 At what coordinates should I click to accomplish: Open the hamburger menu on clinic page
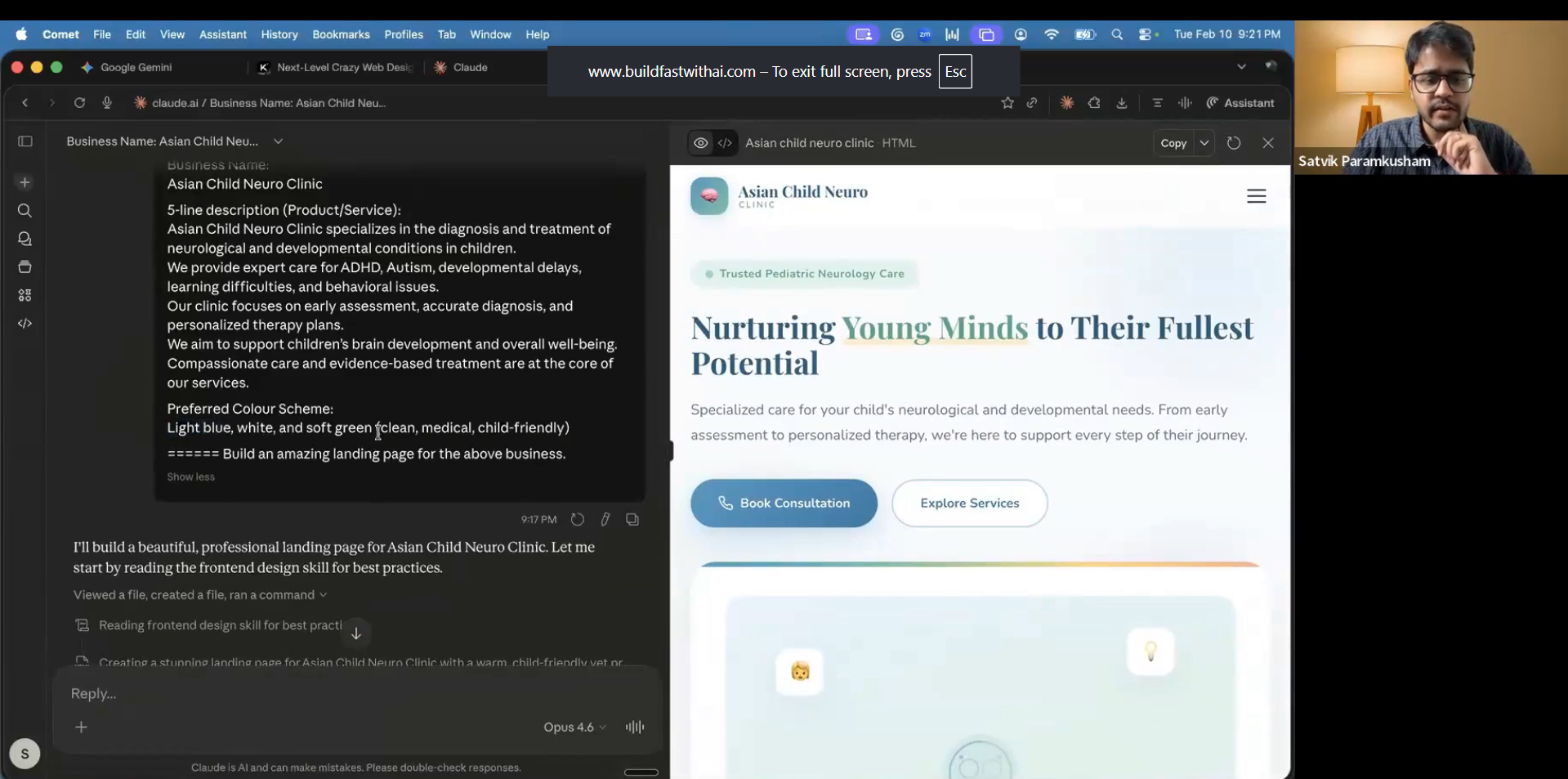pyautogui.click(x=1256, y=196)
